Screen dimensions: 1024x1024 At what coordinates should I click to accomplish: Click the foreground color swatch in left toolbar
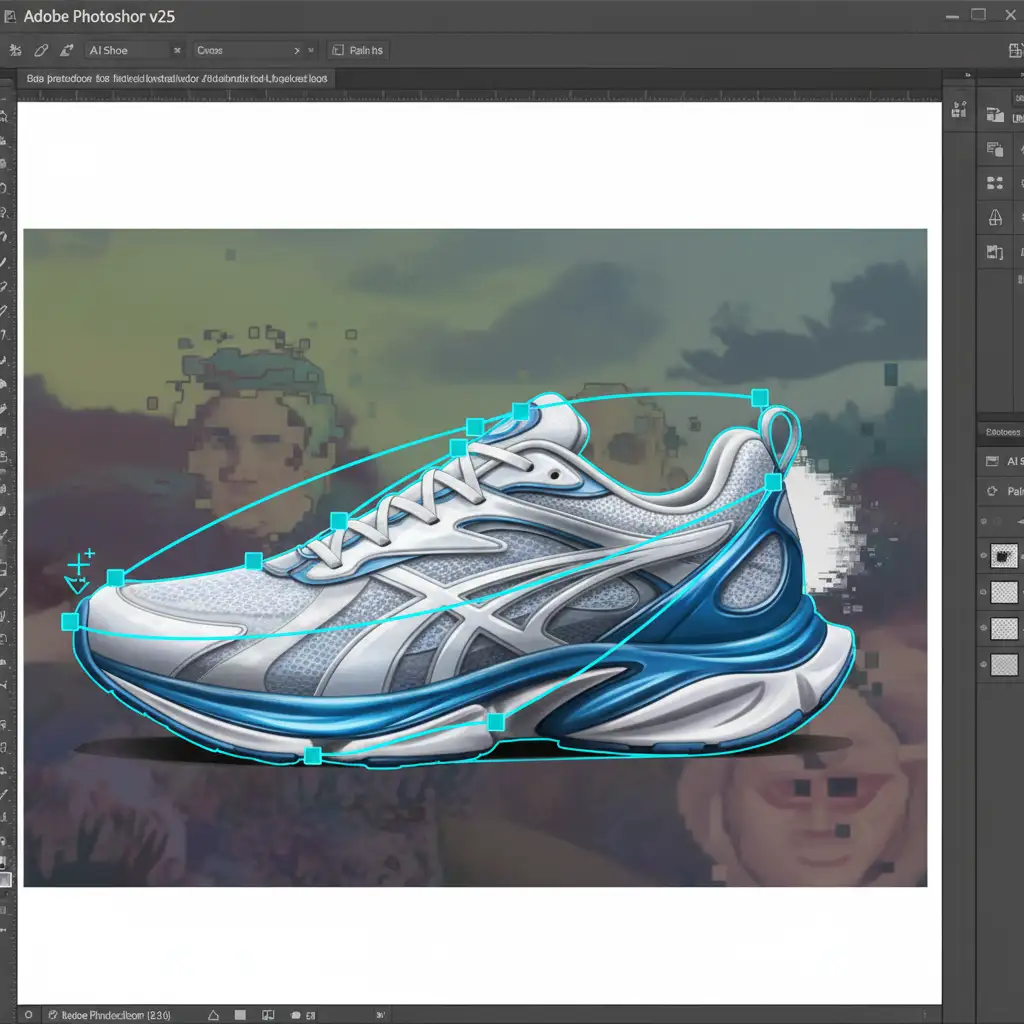click(x=6, y=878)
